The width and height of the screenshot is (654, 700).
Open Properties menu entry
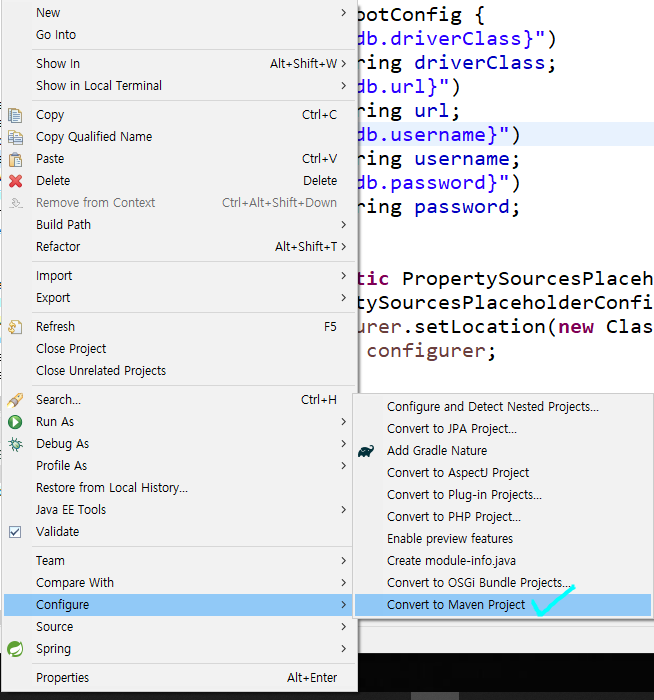(179, 678)
